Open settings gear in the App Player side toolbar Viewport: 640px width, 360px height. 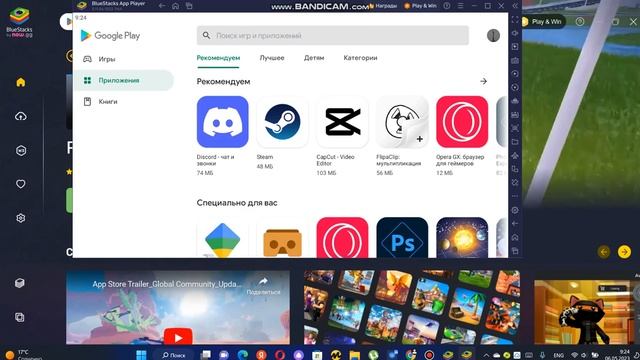[x=515, y=210]
